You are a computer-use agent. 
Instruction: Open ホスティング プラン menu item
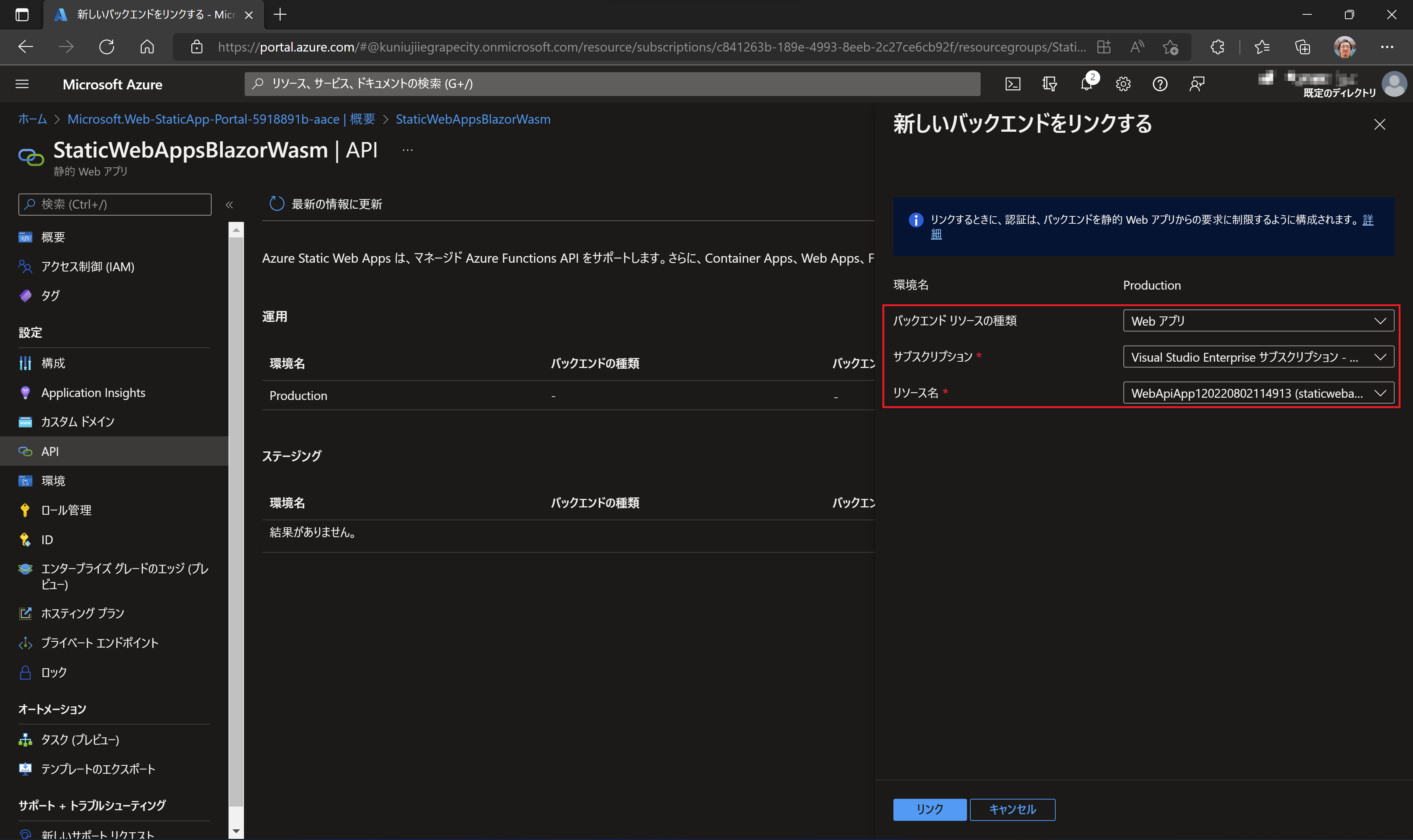click(x=114, y=613)
